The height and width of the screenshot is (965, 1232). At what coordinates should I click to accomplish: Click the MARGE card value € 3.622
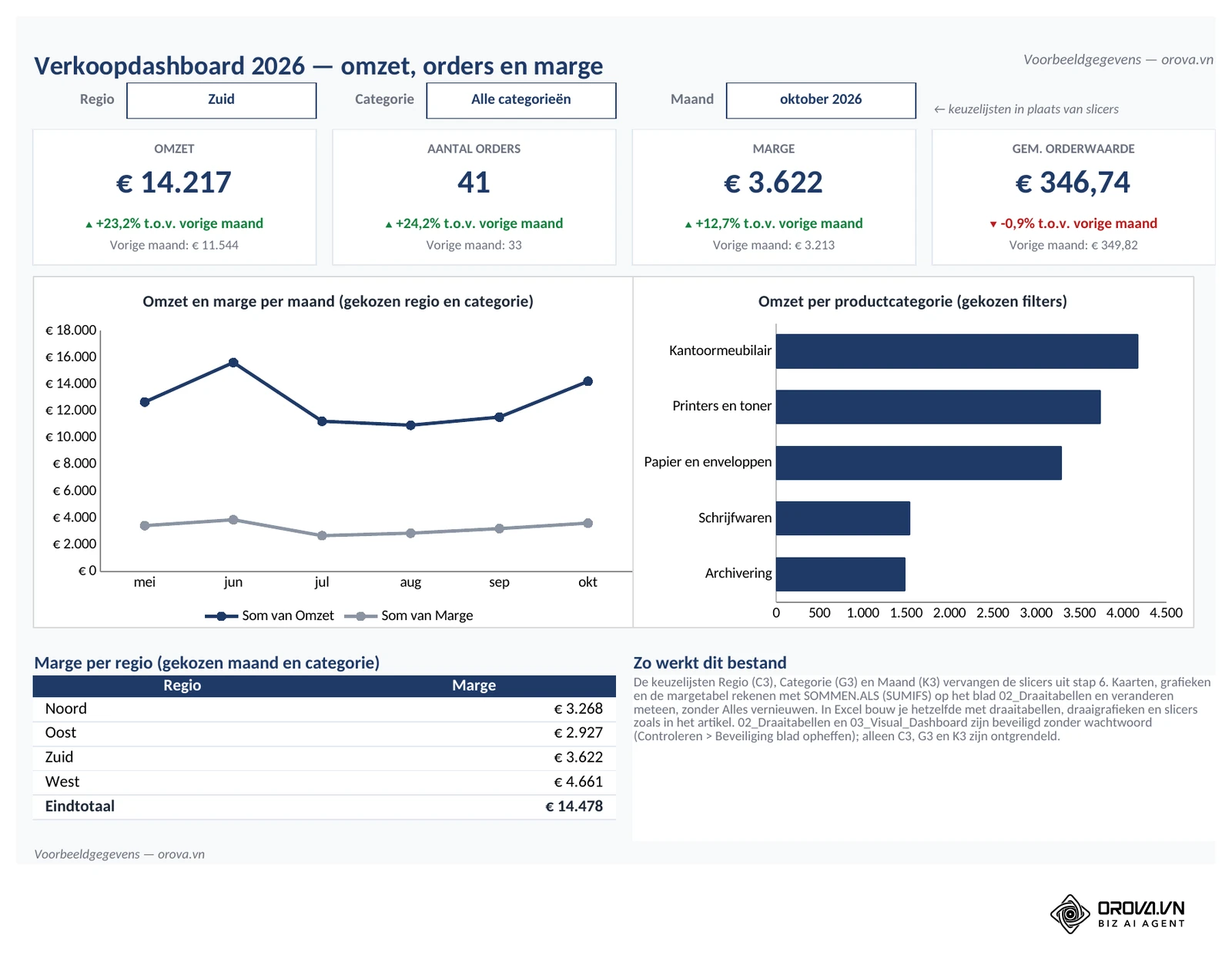[773, 183]
